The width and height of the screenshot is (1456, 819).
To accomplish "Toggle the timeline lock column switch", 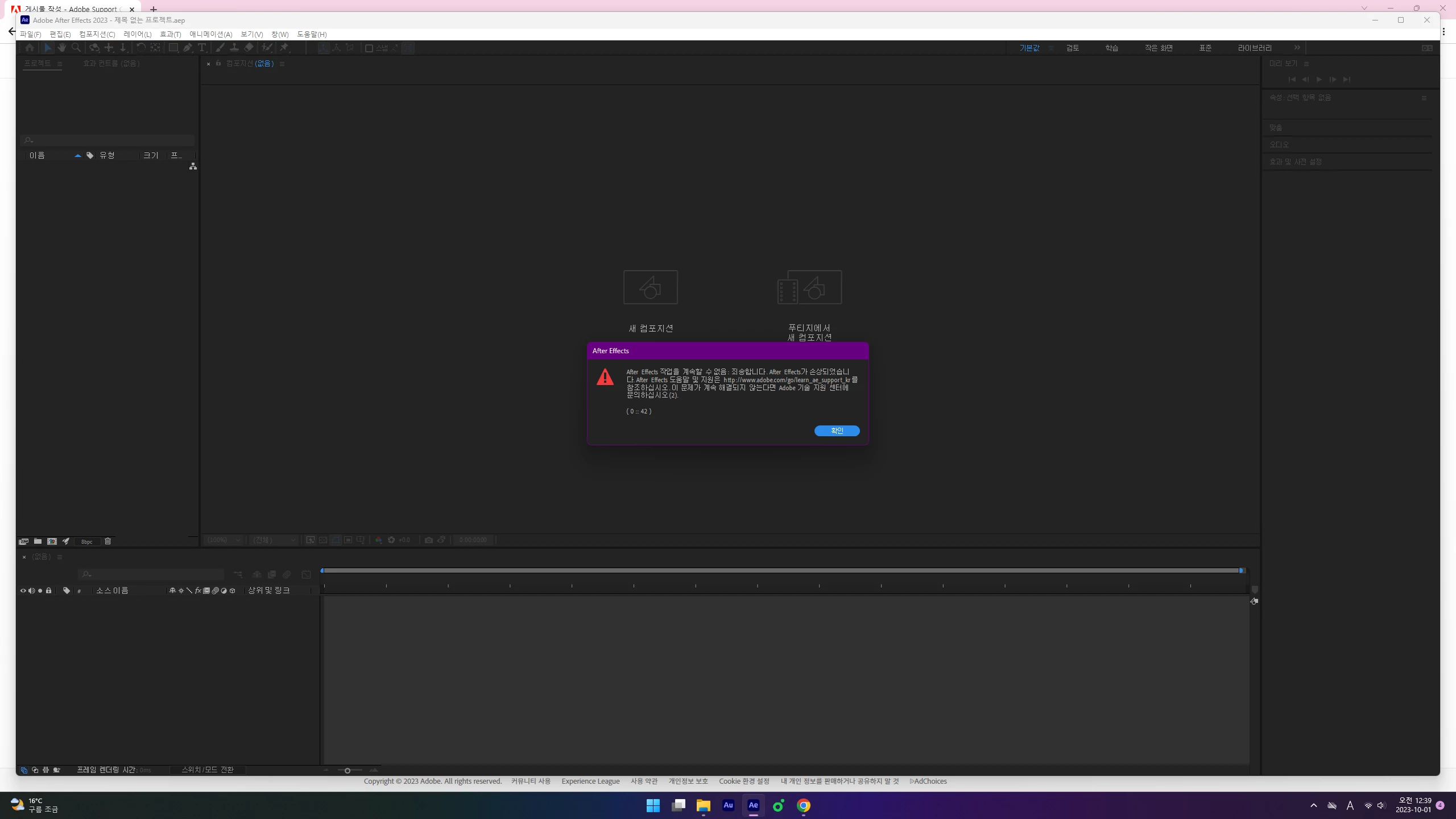I will click(49, 590).
